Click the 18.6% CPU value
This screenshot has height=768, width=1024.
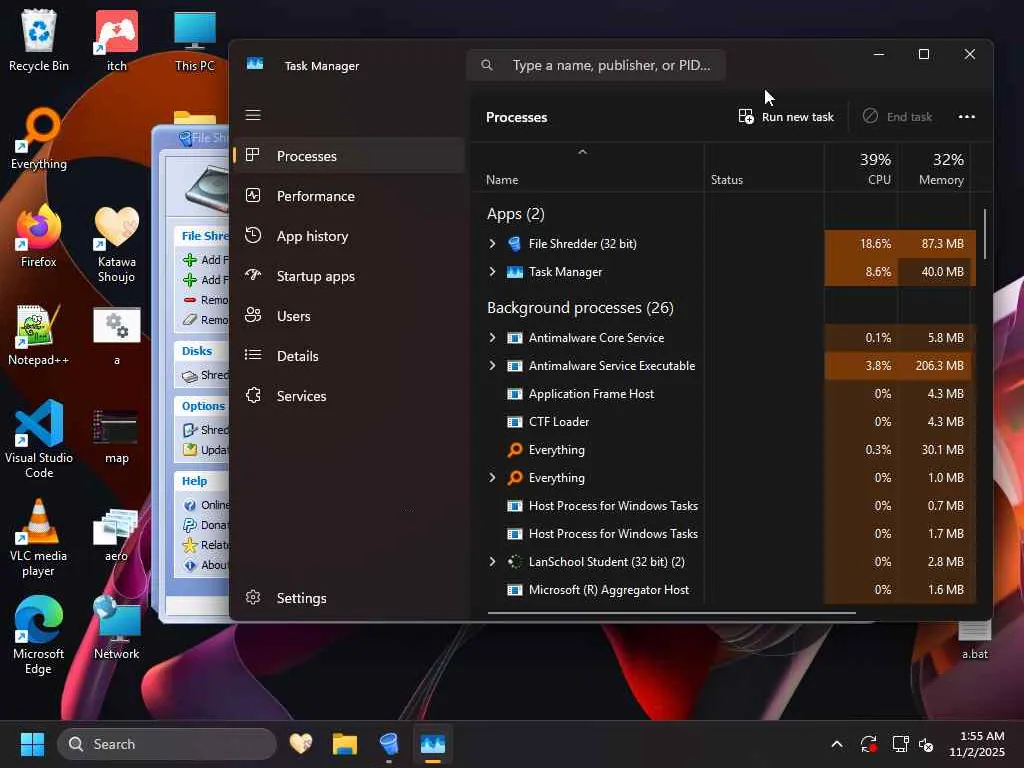click(875, 244)
